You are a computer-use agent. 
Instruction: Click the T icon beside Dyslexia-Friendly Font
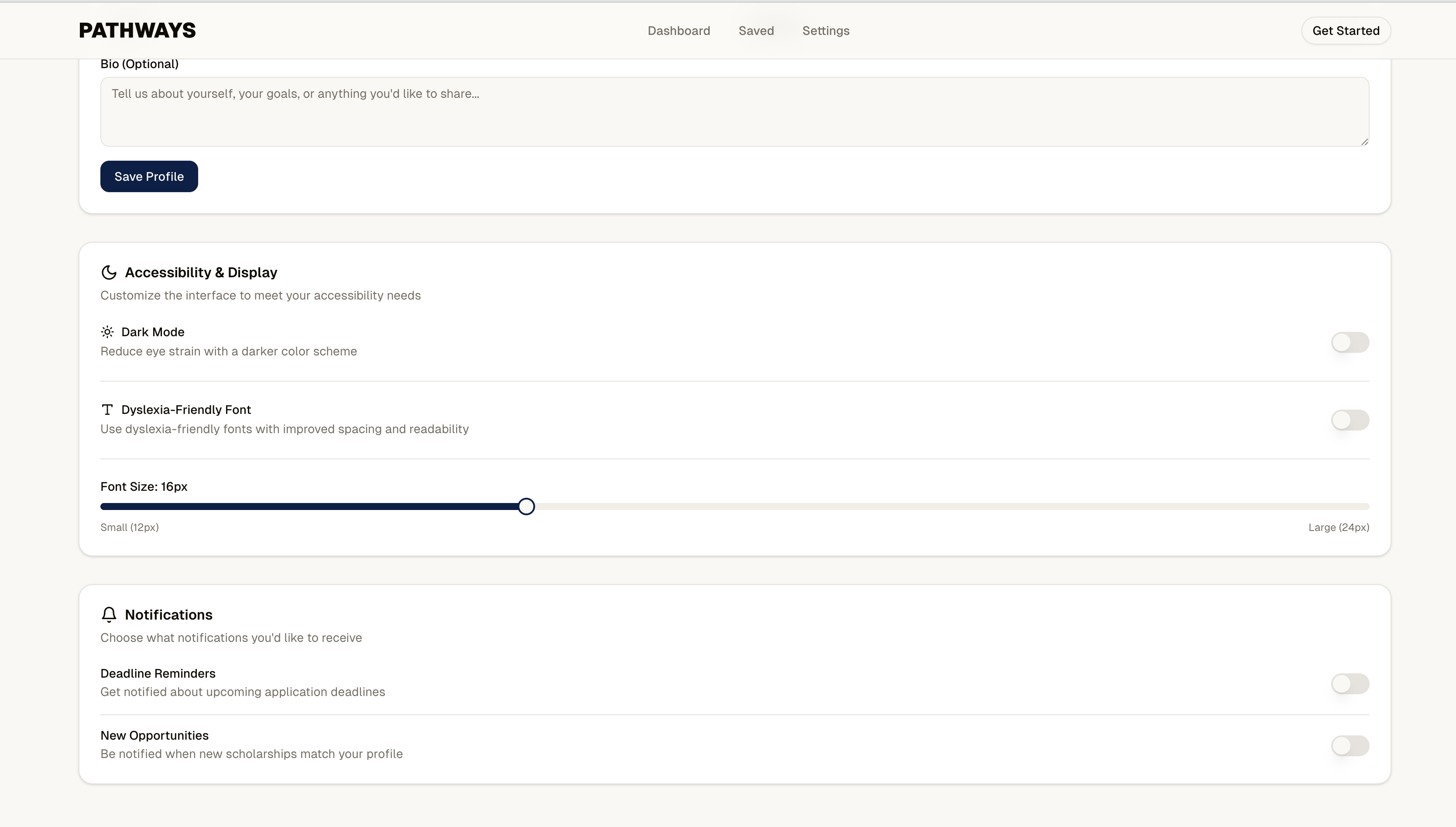[x=107, y=410]
